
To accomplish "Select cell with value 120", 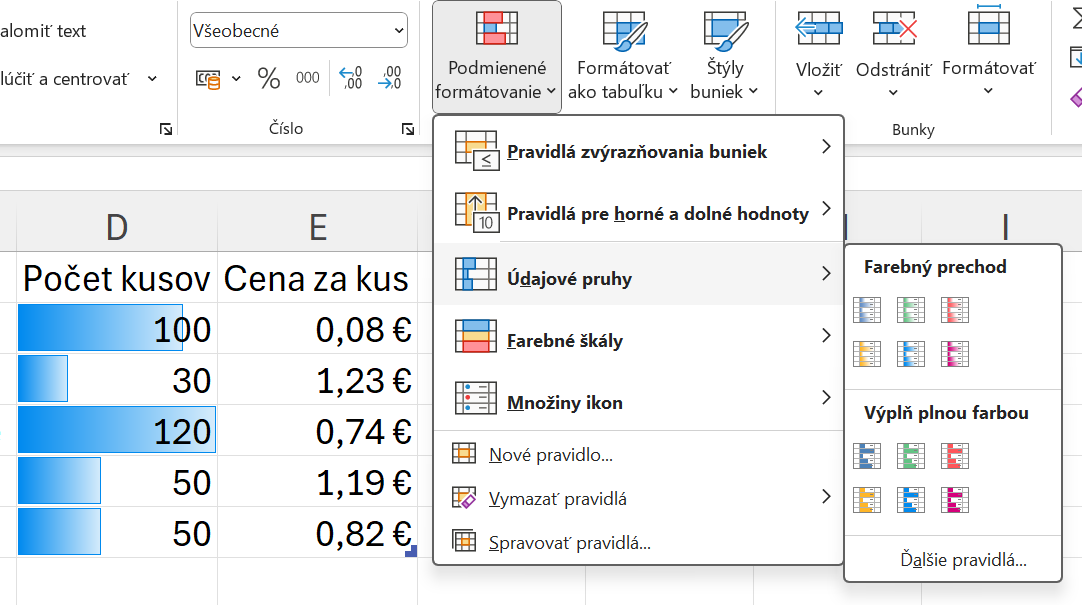I will coord(117,430).
